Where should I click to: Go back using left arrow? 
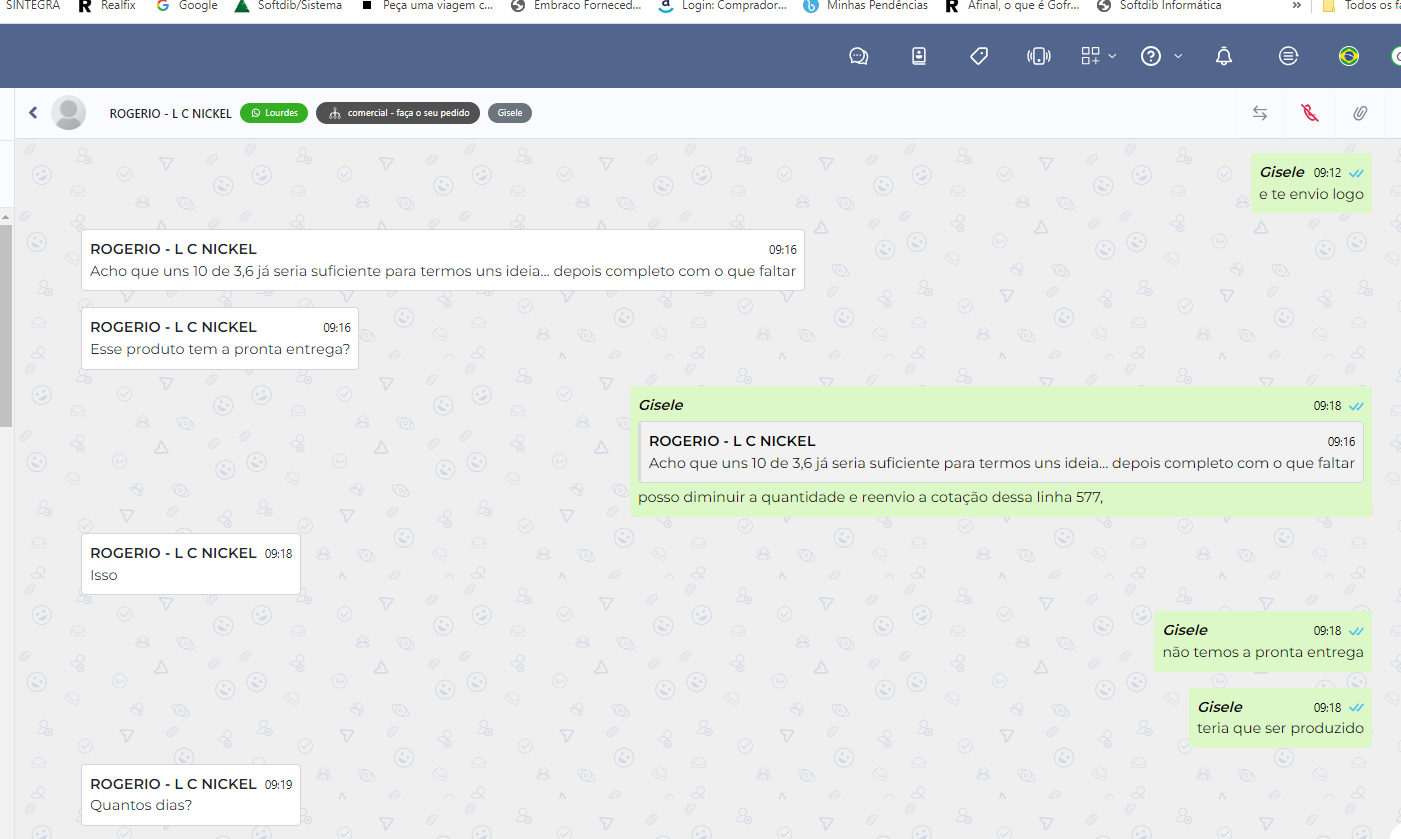click(33, 113)
